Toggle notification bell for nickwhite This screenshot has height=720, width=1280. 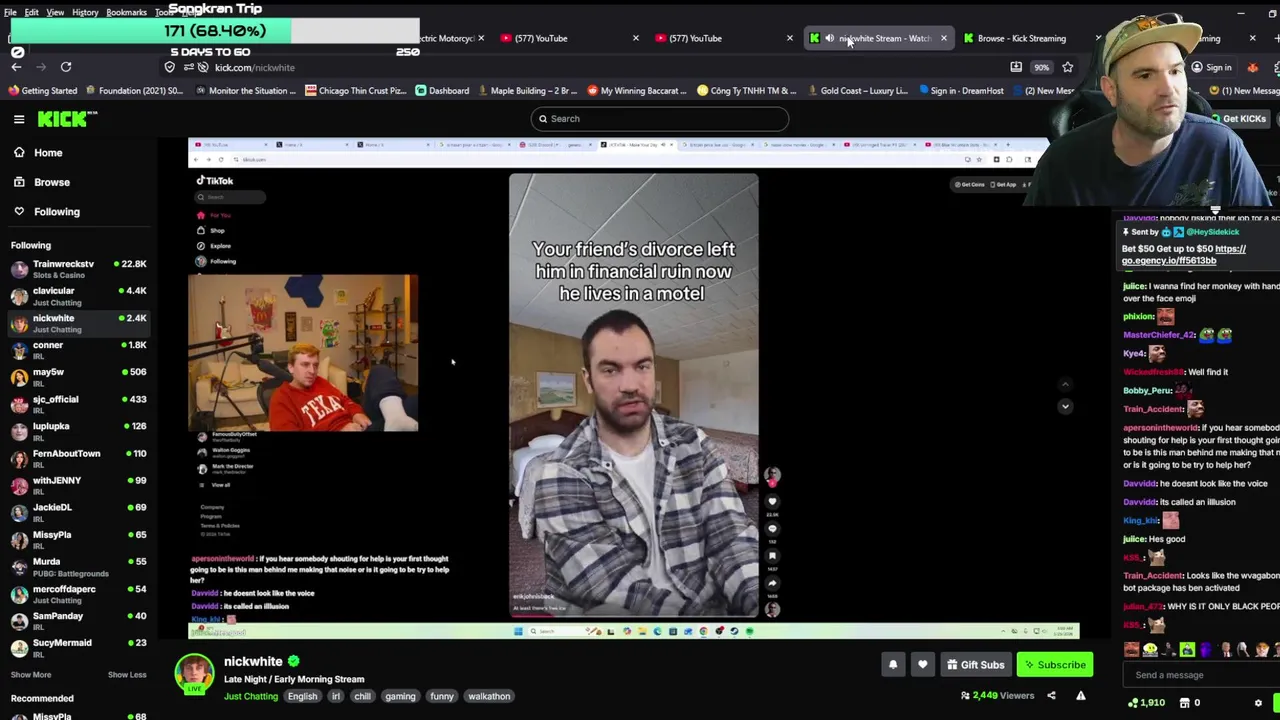pyautogui.click(x=893, y=665)
